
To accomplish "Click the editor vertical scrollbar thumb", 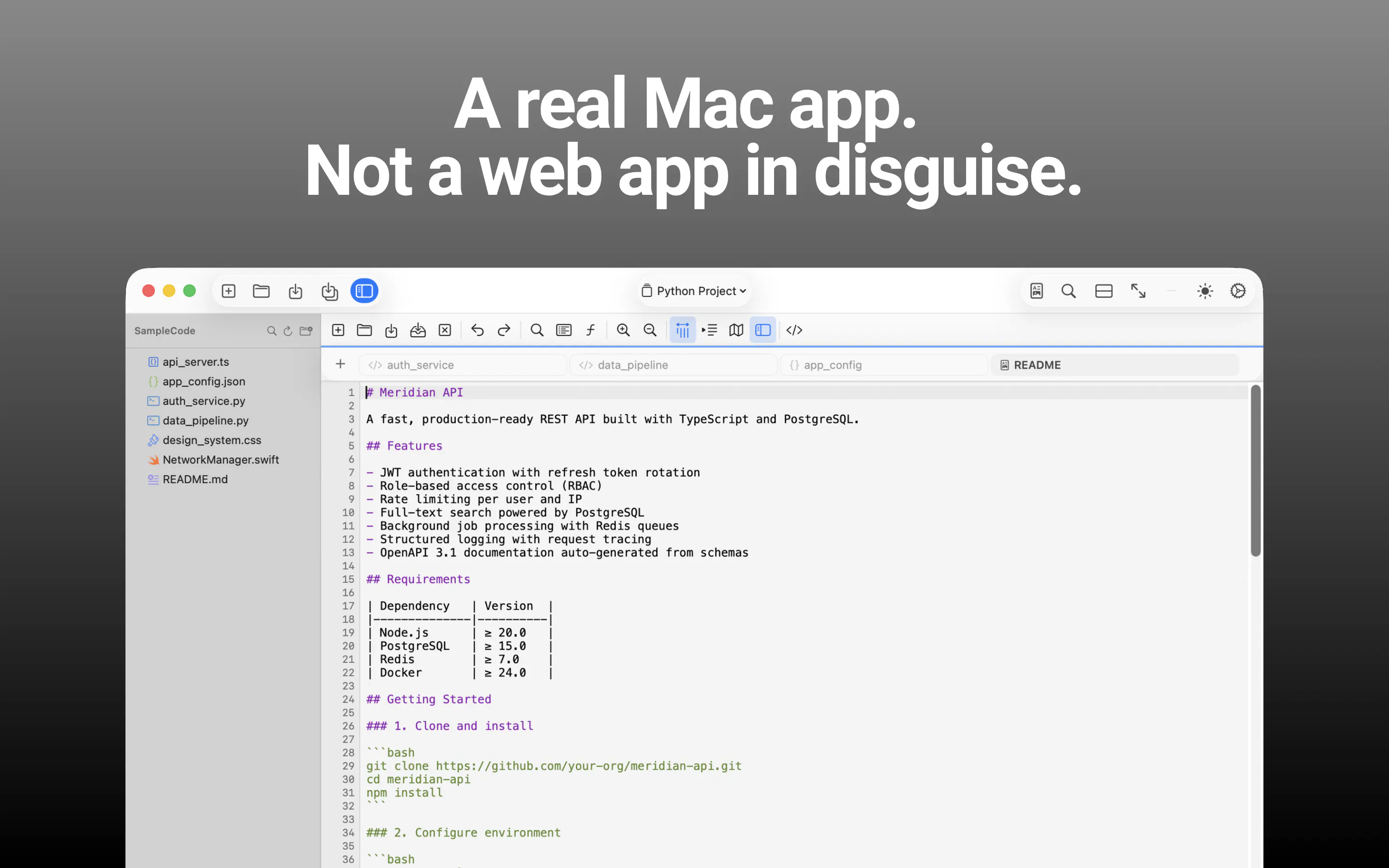I will (1255, 471).
